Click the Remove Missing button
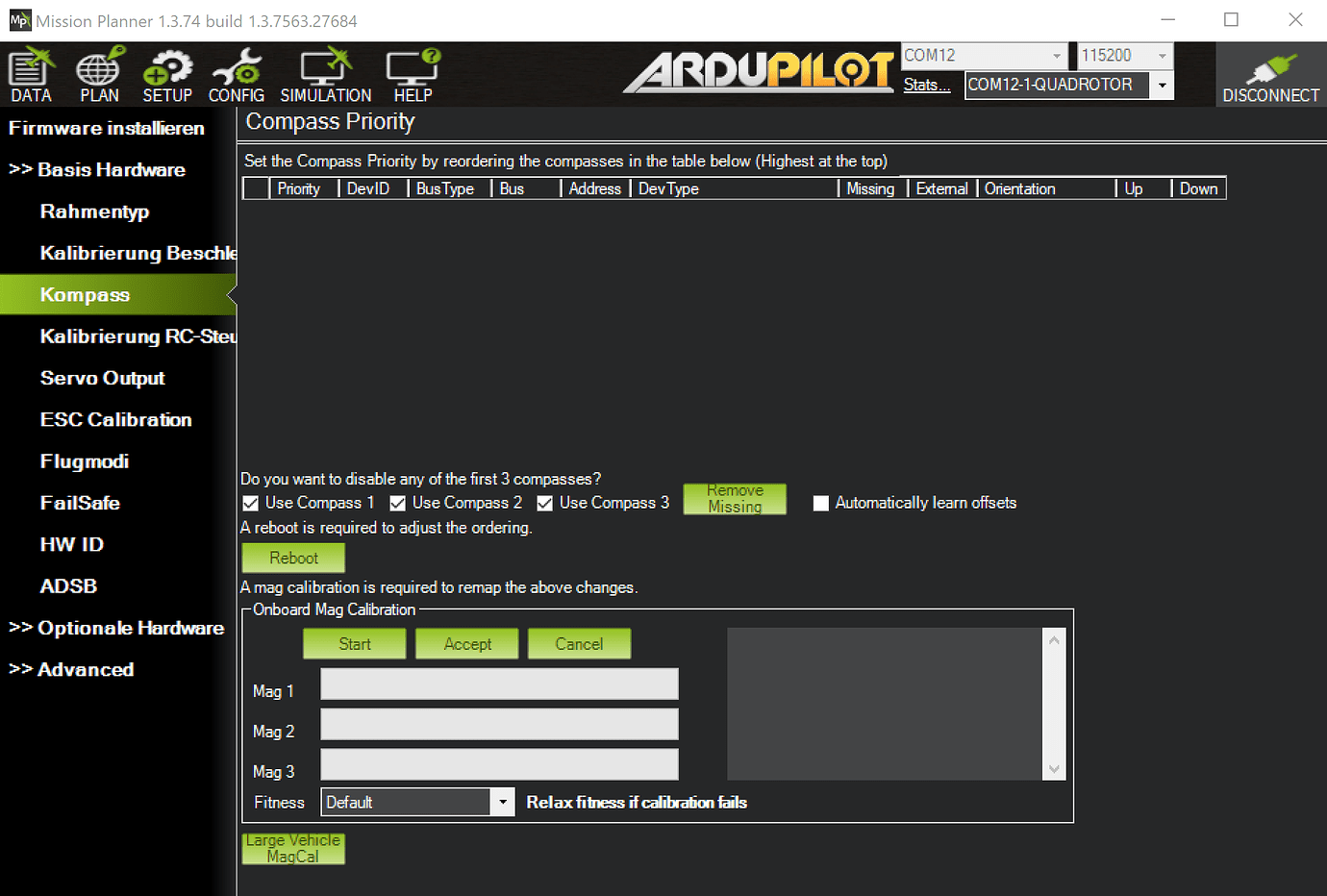The width and height of the screenshot is (1327, 896). coord(735,499)
